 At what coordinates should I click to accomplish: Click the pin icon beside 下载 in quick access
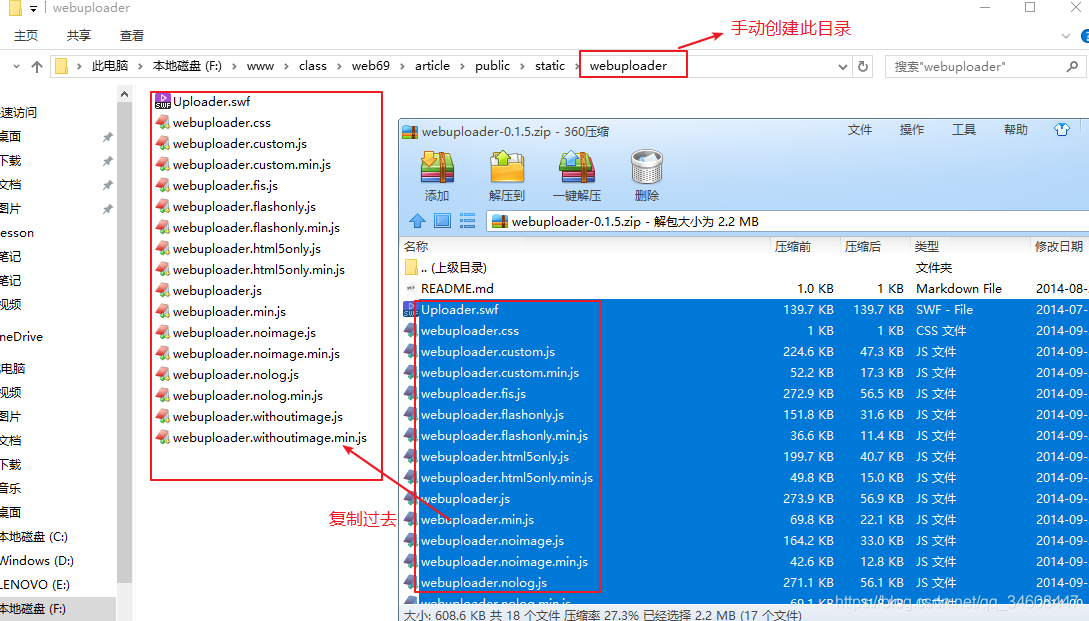[108, 161]
